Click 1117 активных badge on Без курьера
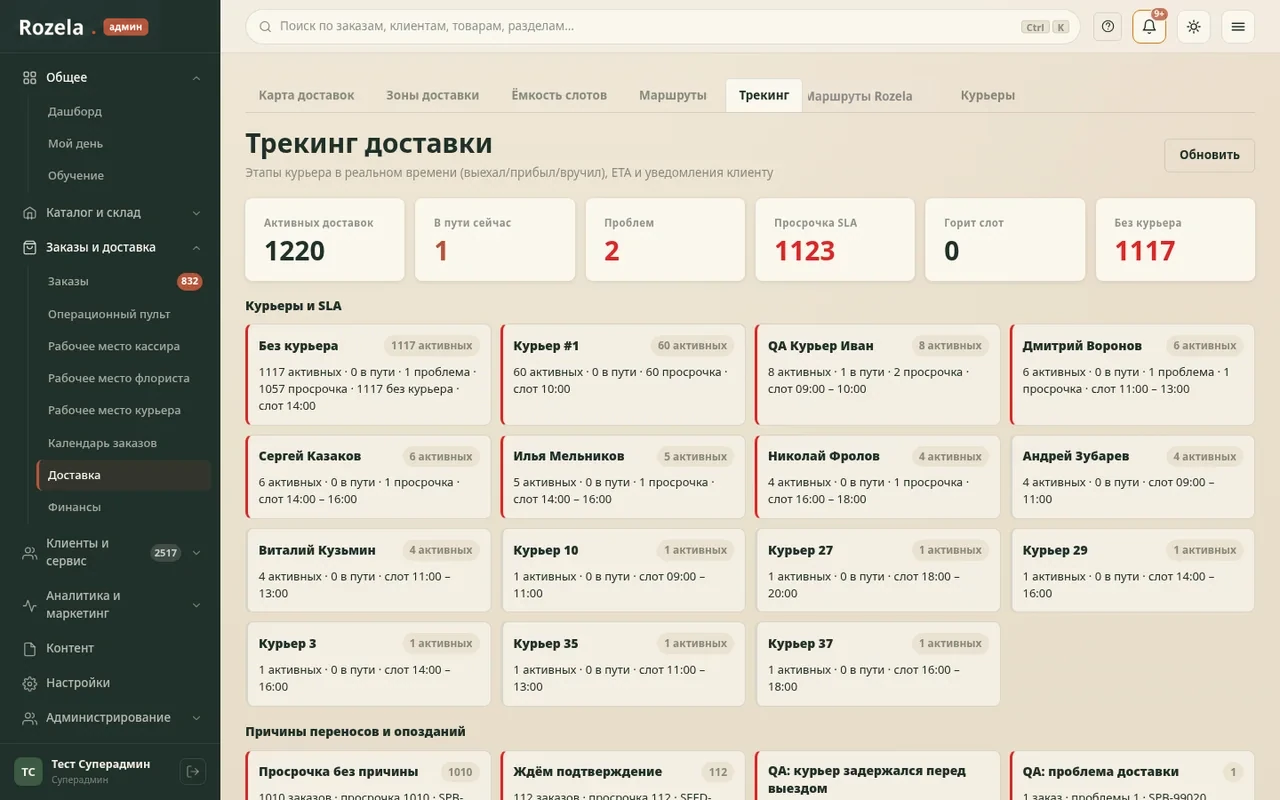The height and width of the screenshot is (800, 1280). (431, 345)
